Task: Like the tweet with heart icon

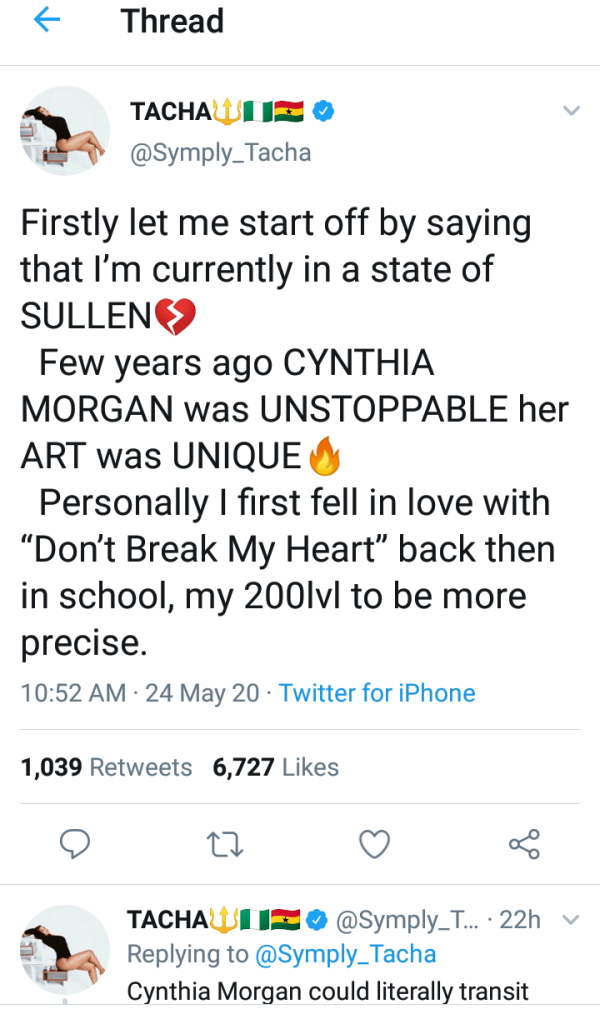Action: [x=374, y=845]
